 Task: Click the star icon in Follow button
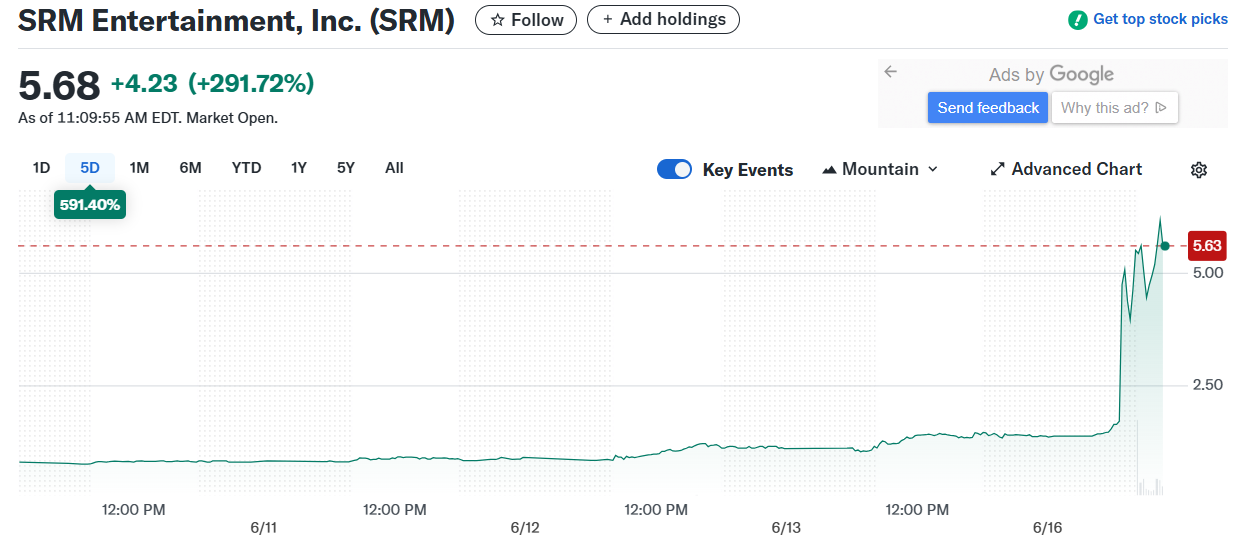tap(497, 20)
